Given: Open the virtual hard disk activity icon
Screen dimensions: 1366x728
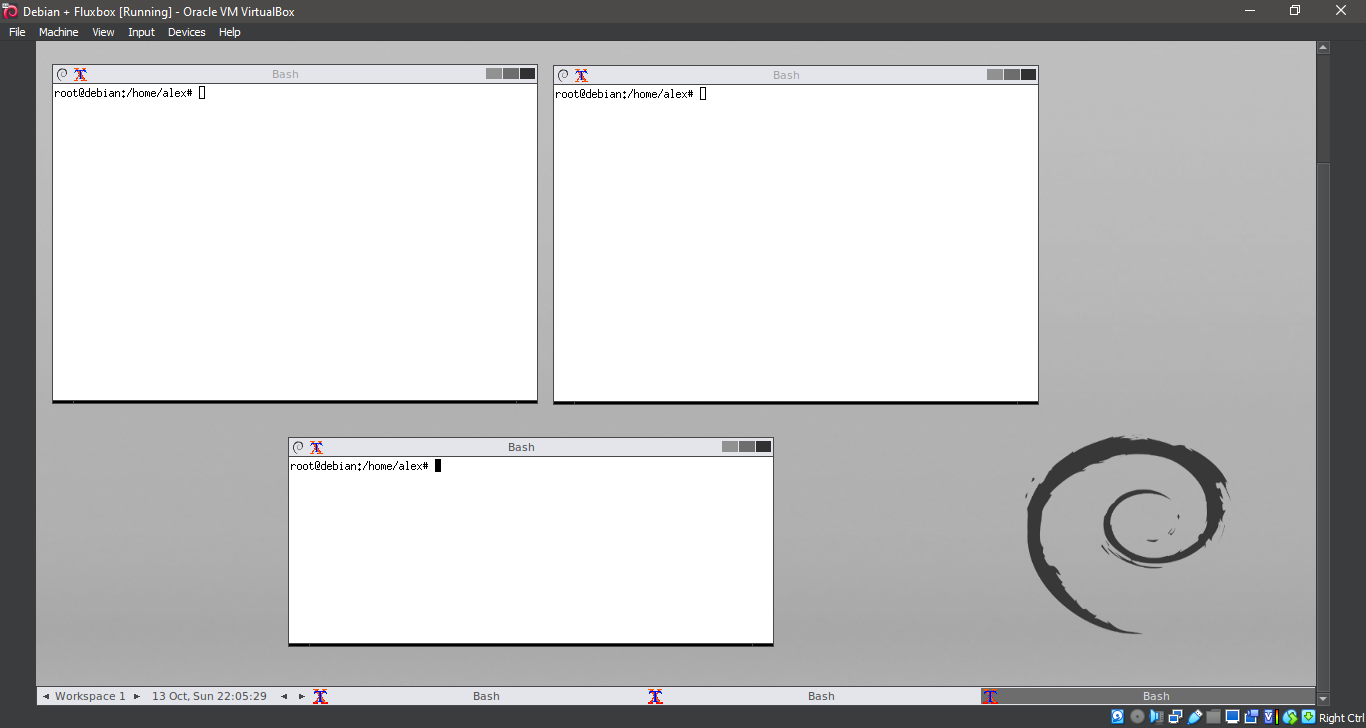Looking at the screenshot, I should click(x=1117, y=717).
